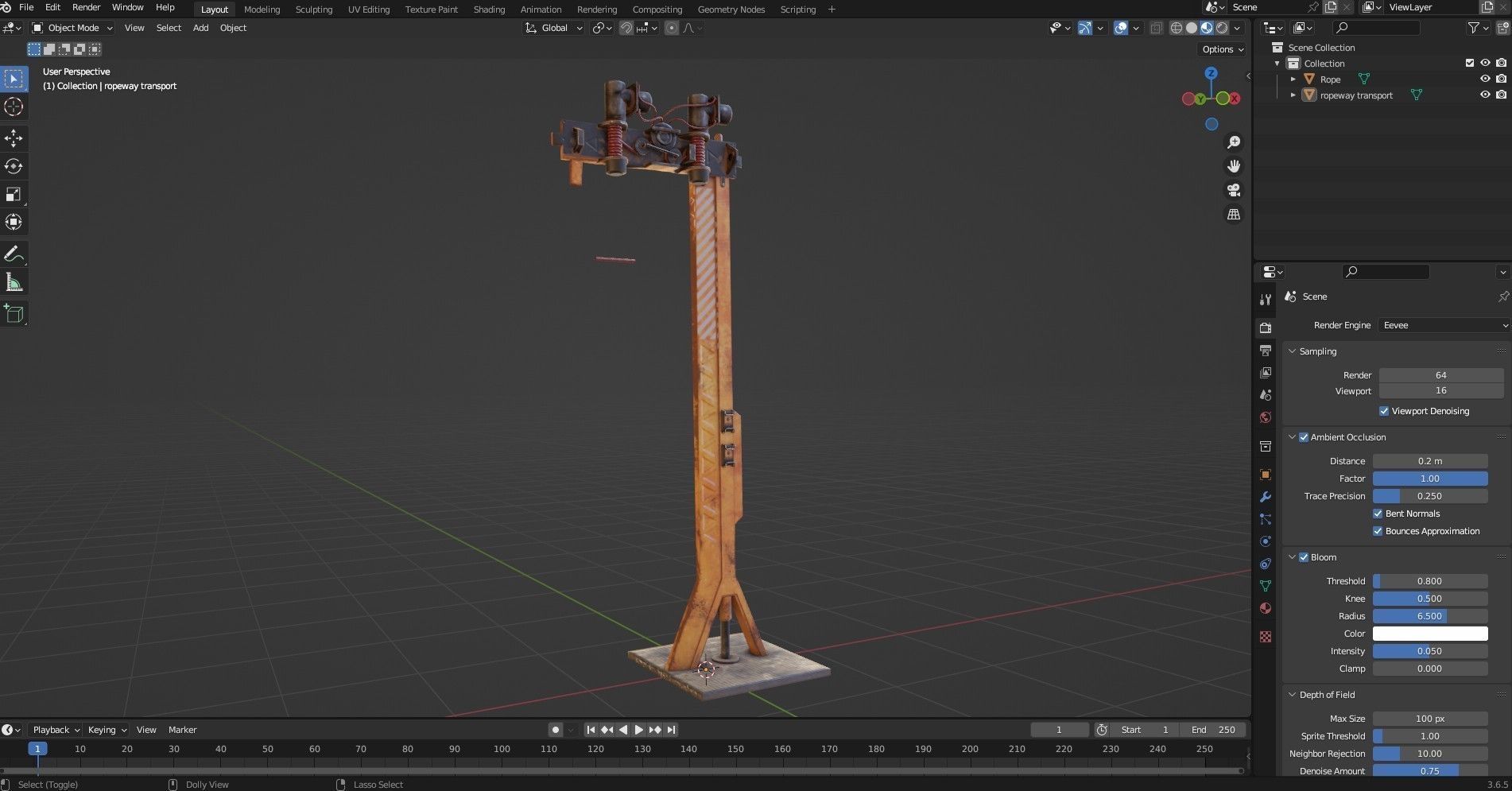Select the Annotate tool
1512x791 pixels.
click(x=14, y=254)
